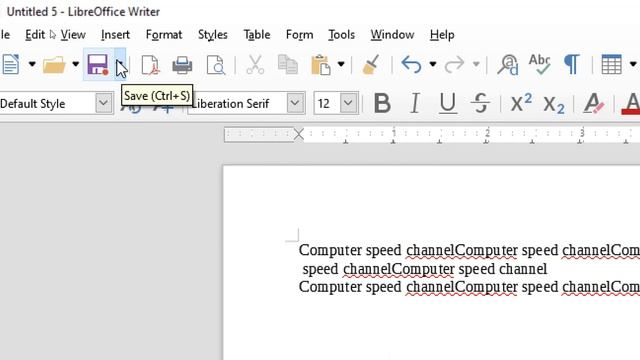Toggle Print Preview icon
The image size is (640, 360).
tap(216, 64)
